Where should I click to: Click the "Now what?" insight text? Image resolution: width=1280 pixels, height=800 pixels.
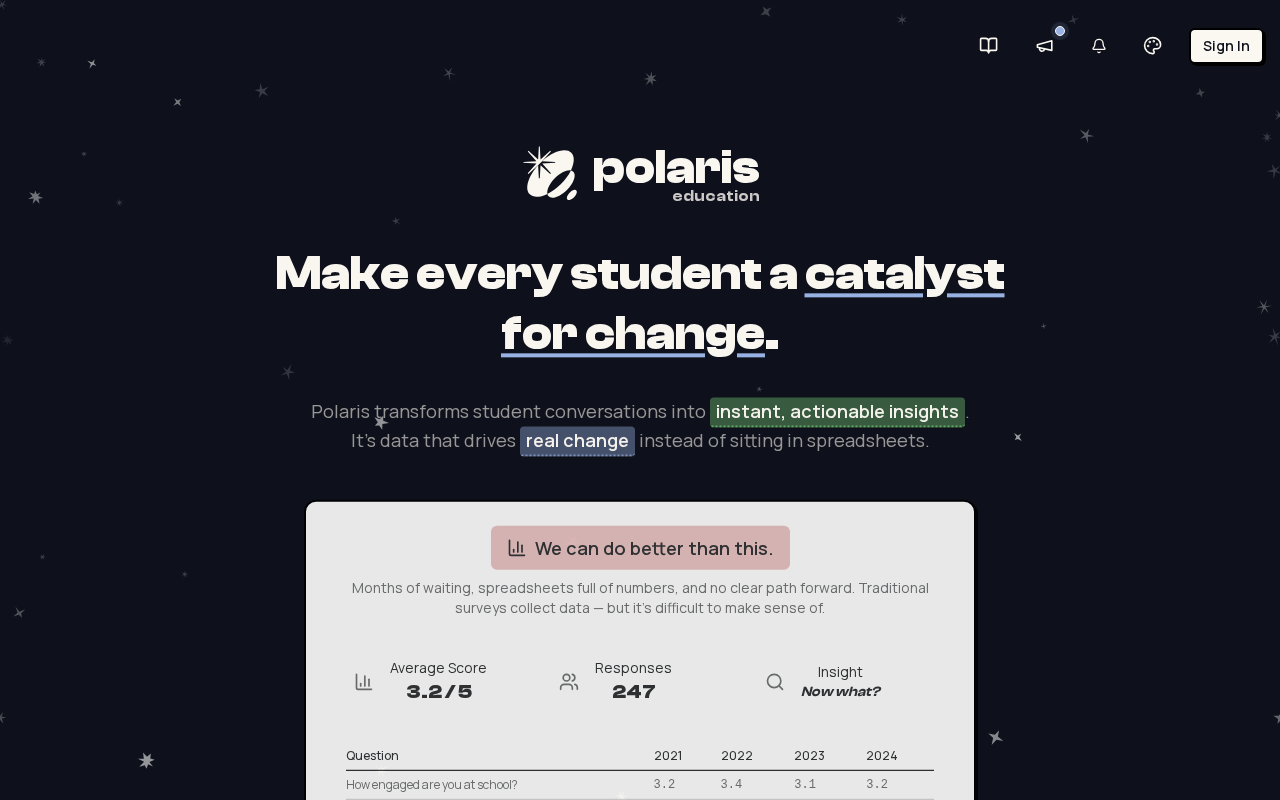840,692
